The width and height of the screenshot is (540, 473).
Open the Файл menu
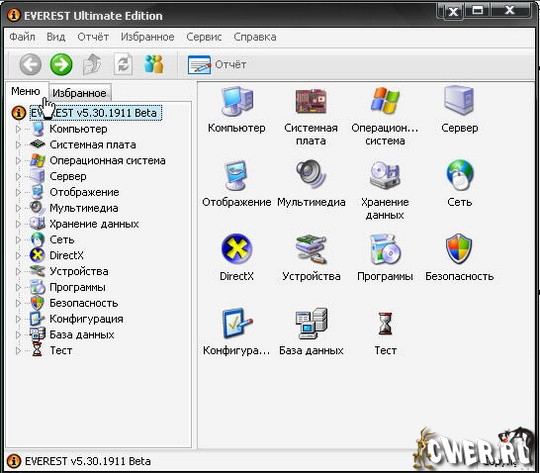coord(22,37)
